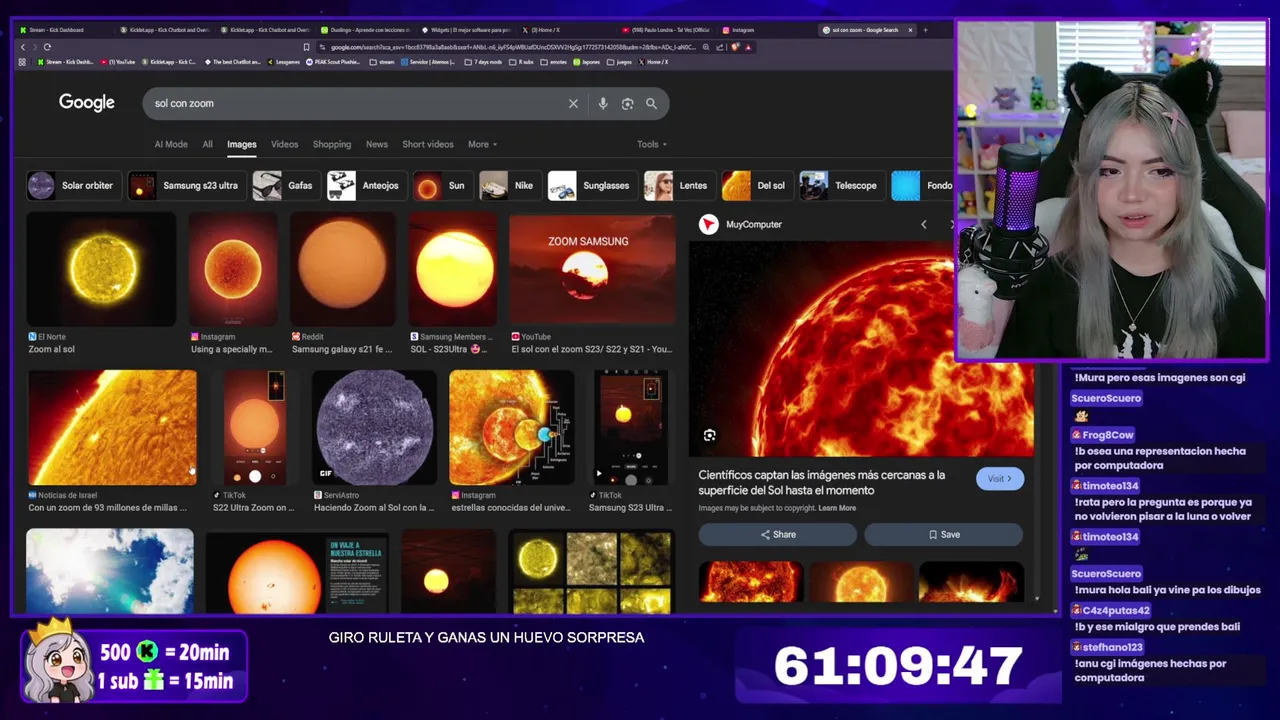Go to the Google logo homepage
The width and height of the screenshot is (1280, 720).
tap(87, 102)
